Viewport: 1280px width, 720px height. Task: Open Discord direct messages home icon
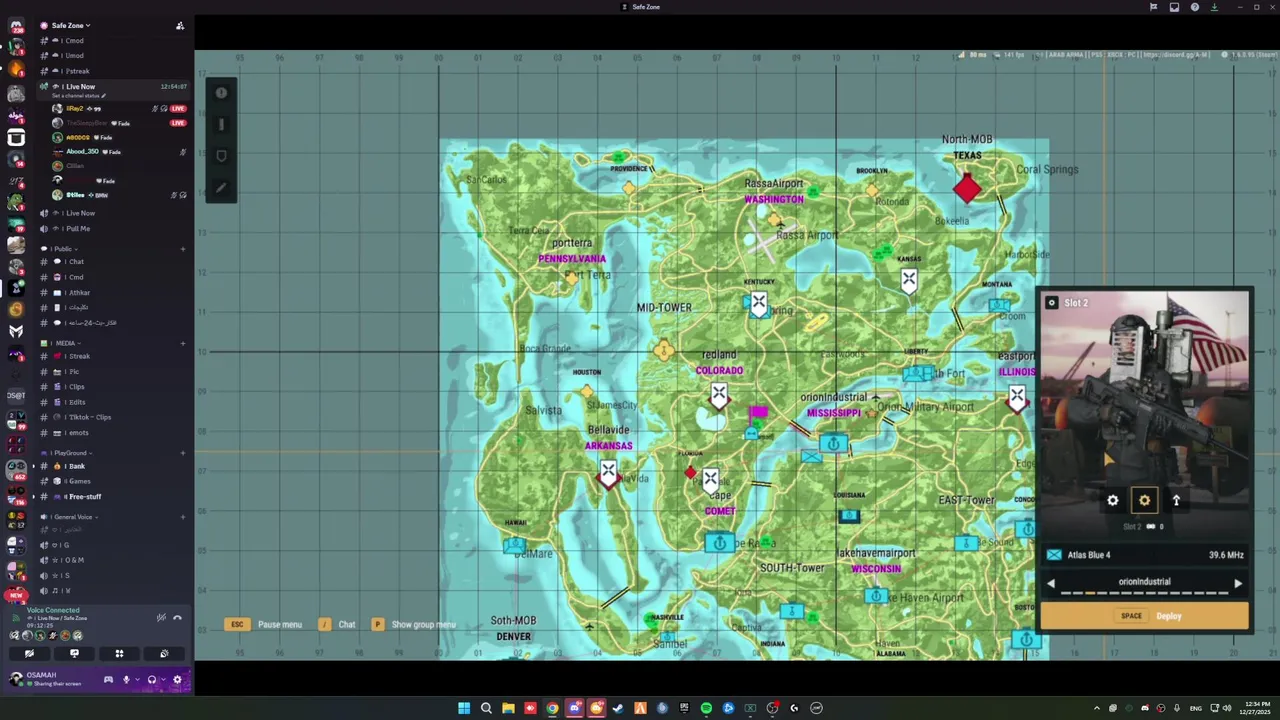coord(16,25)
